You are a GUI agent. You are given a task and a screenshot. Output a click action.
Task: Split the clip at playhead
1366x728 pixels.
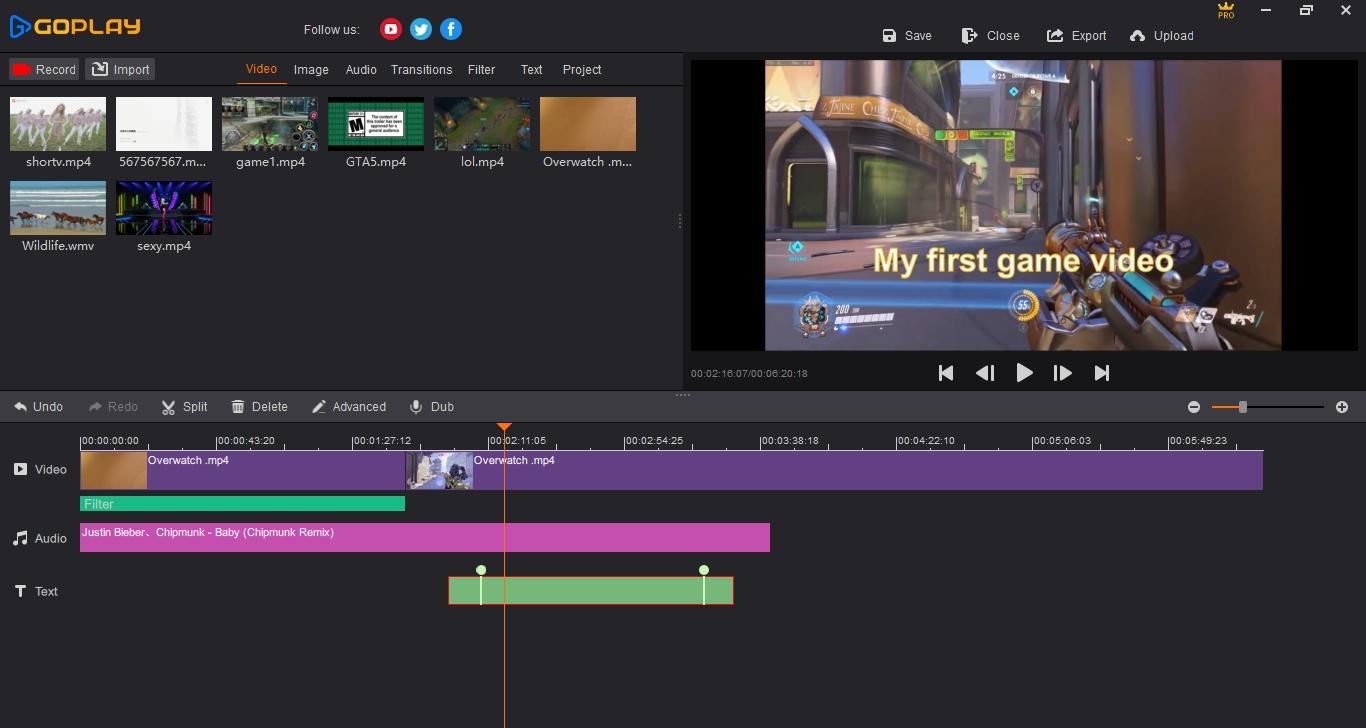185,407
